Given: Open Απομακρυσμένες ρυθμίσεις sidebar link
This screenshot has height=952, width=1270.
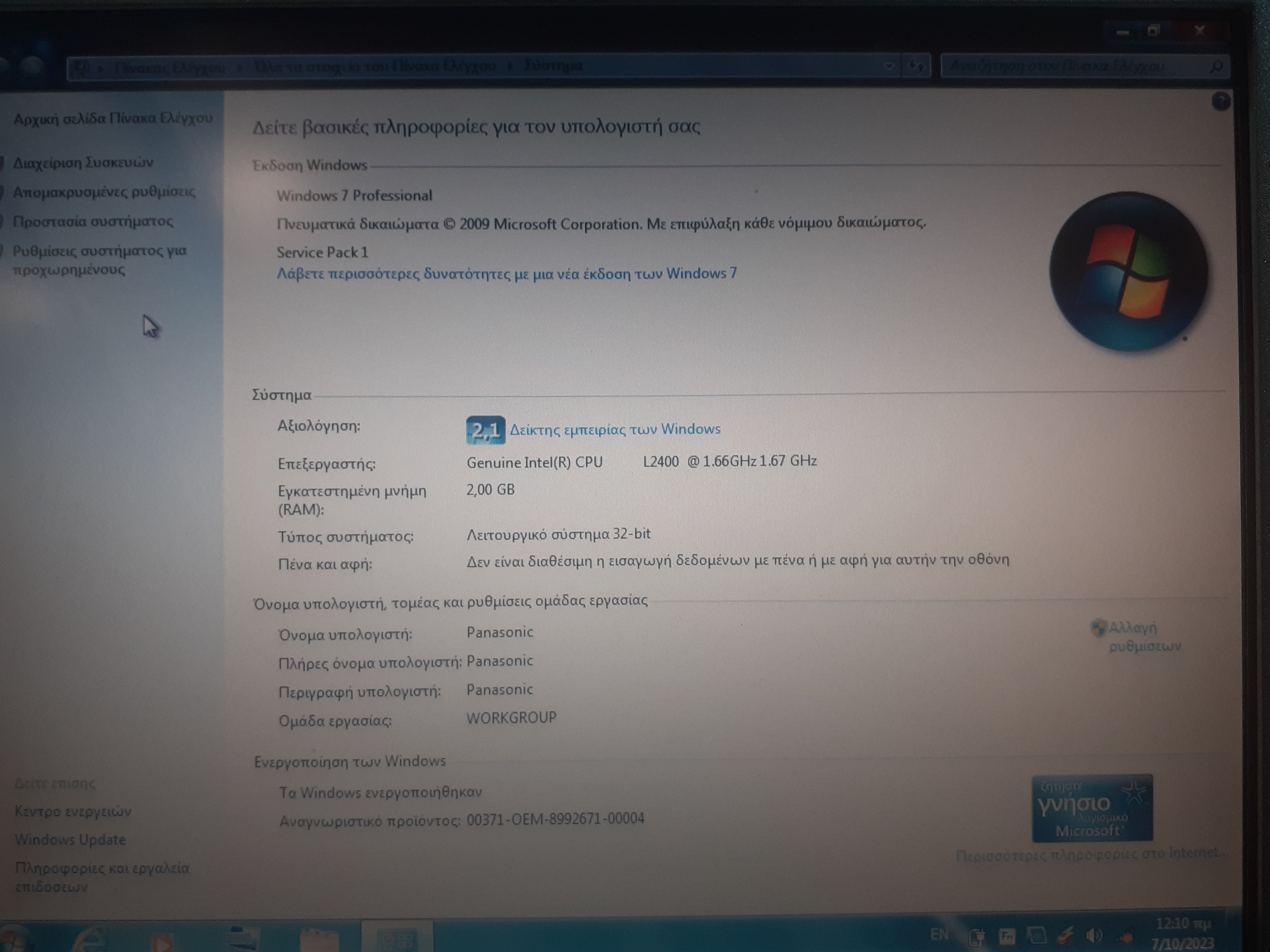Looking at the screenshot, I should point(104,192).
